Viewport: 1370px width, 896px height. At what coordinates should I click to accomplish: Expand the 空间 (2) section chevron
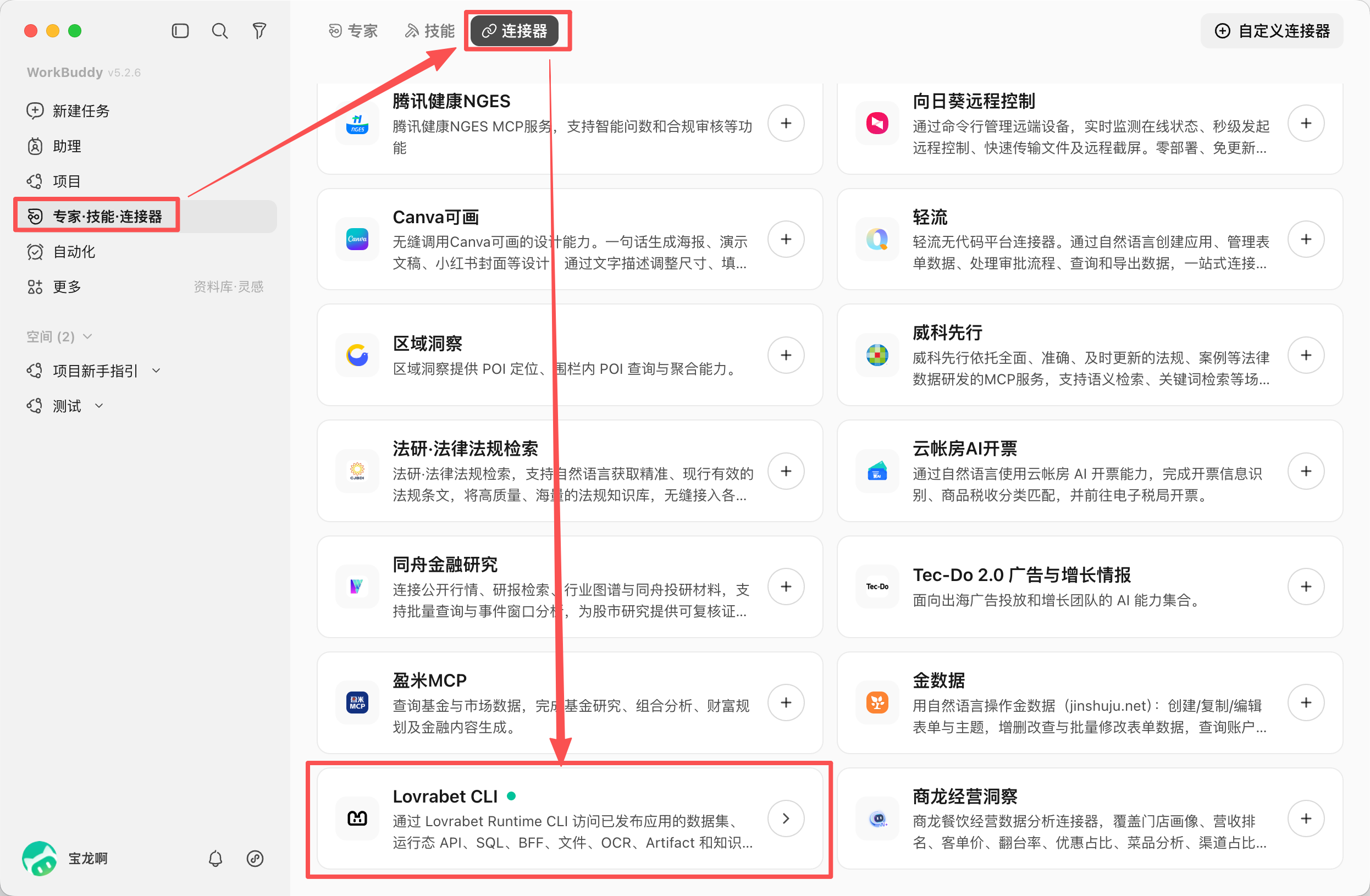tap(88, 336)
